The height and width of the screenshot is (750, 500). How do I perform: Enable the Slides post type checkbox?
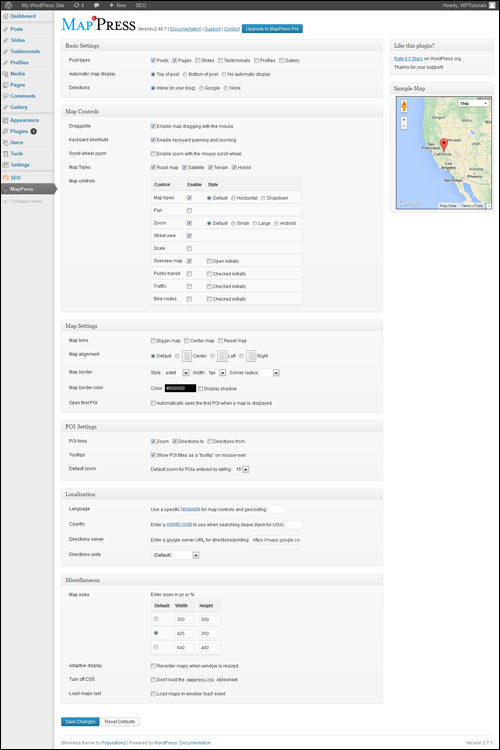(x=198, y=60)
